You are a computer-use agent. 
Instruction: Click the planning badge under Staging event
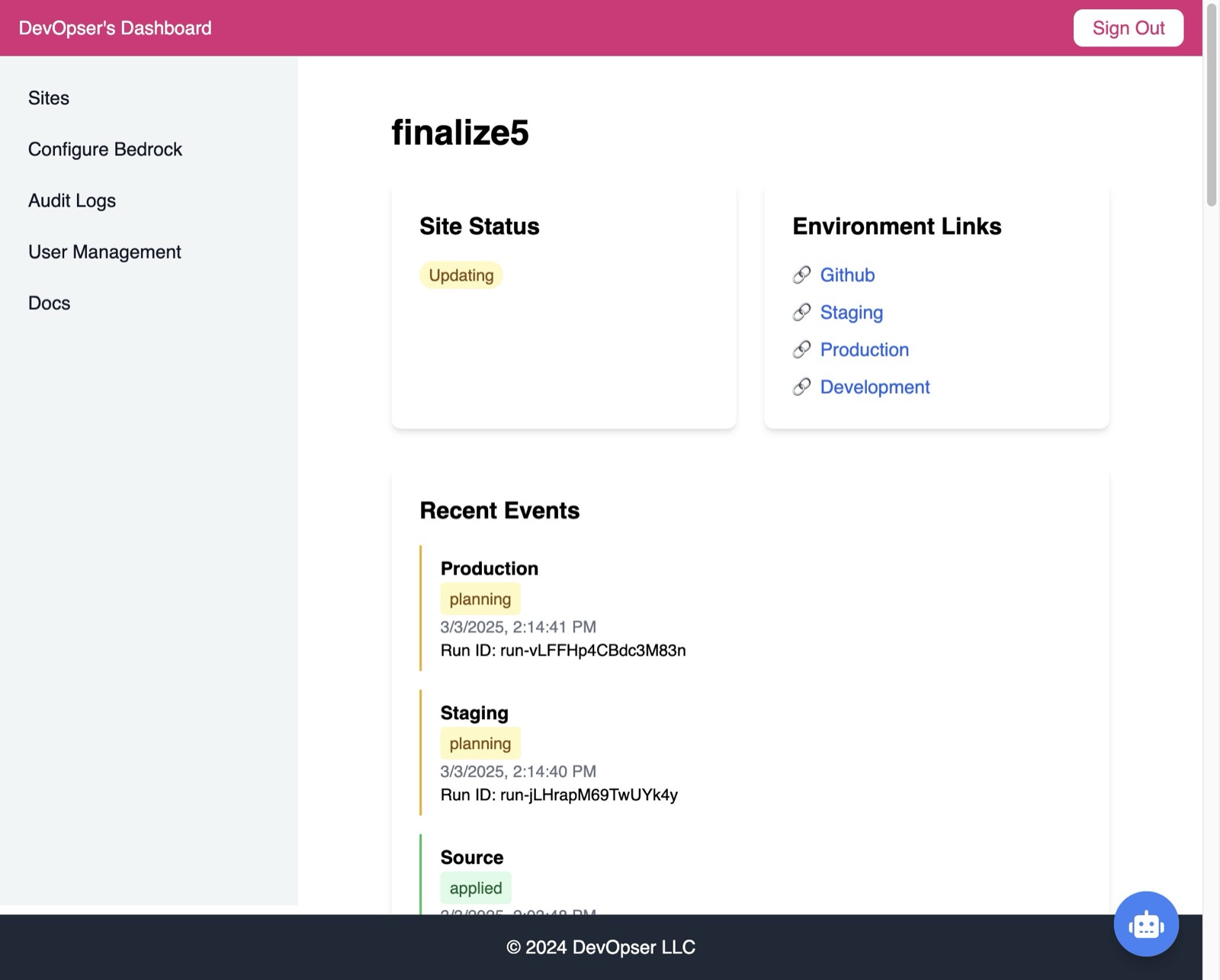point(480,744)
